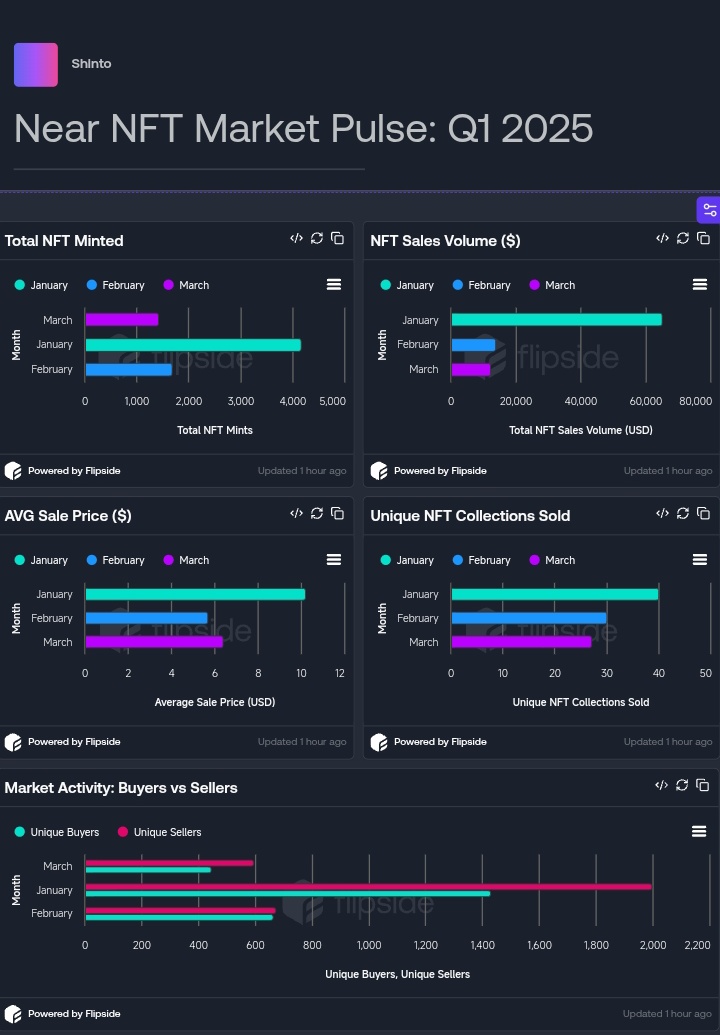720x1035 pixels.
Task: Open the dashboard filter settings icon
Action: click(x=709, y=211)
